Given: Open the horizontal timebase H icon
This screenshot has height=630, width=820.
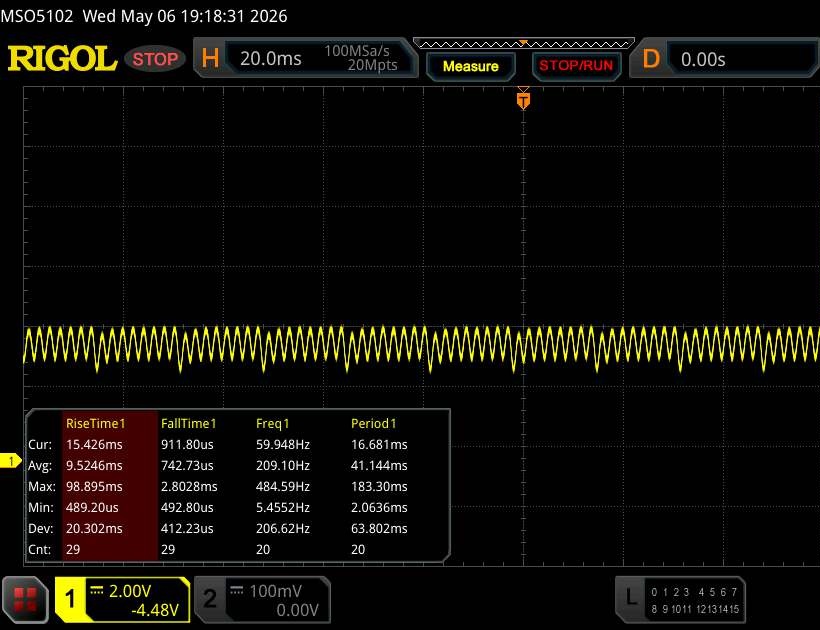Looking at the screenshot, I should [x=210, y=58].
